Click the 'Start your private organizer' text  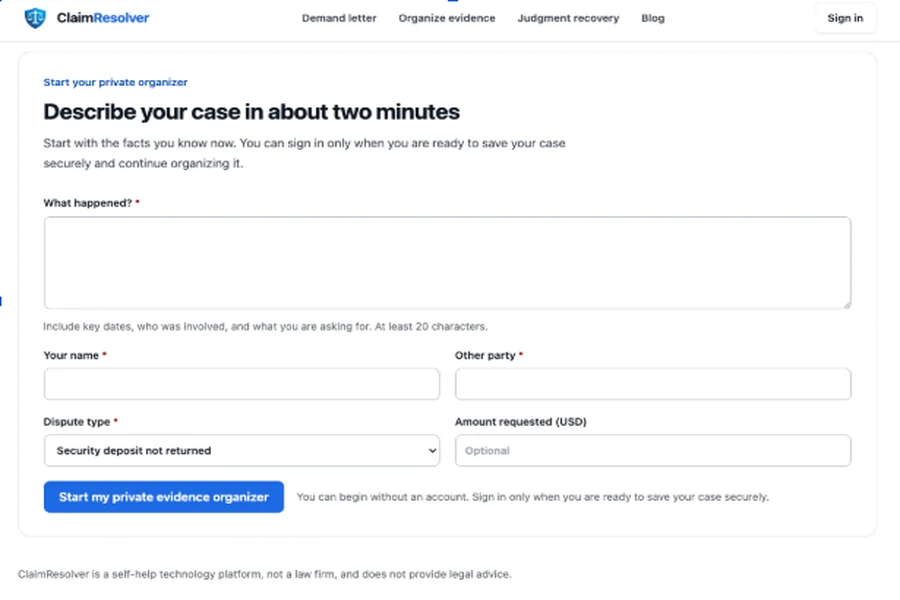coord(115,82)
